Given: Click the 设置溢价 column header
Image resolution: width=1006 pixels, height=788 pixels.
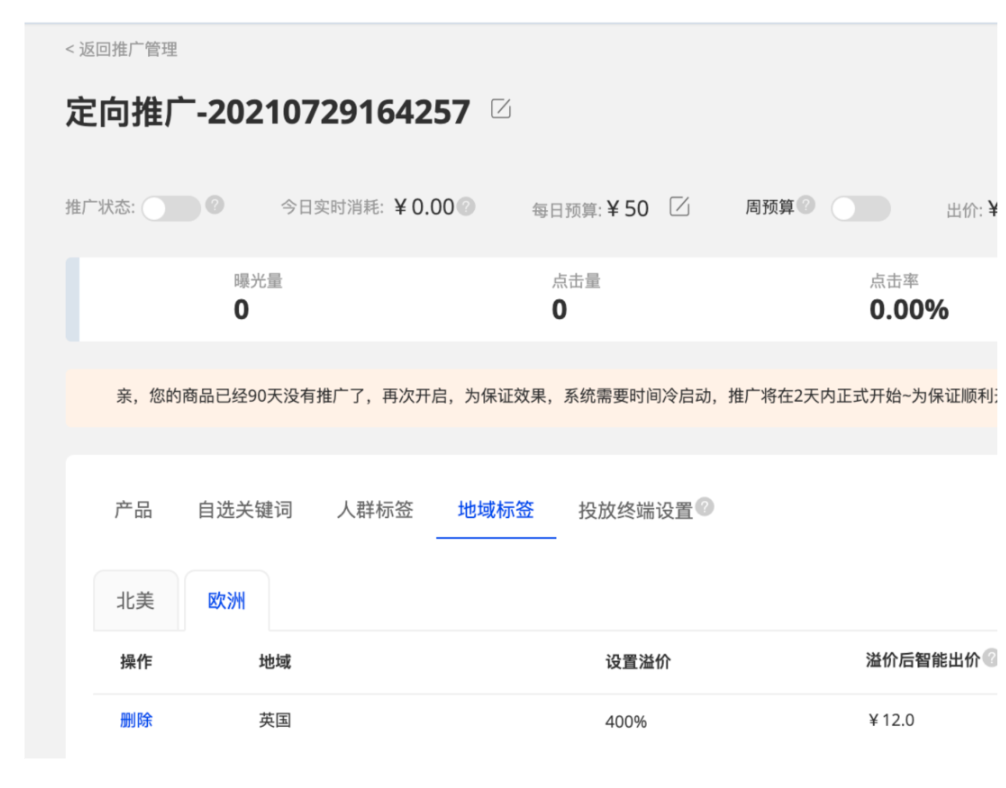Looking at the screenshot, I should click(638, 662).
